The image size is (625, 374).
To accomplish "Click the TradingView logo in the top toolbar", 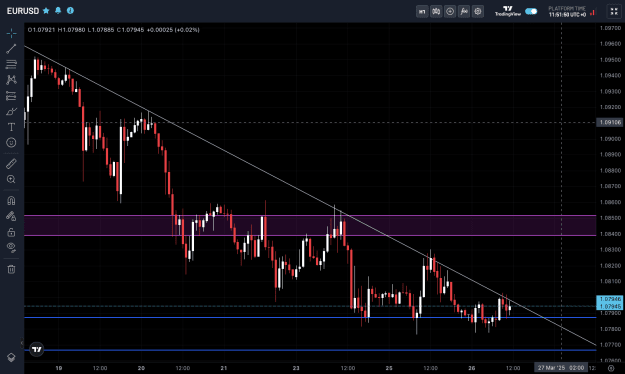I will coord(508,11).
